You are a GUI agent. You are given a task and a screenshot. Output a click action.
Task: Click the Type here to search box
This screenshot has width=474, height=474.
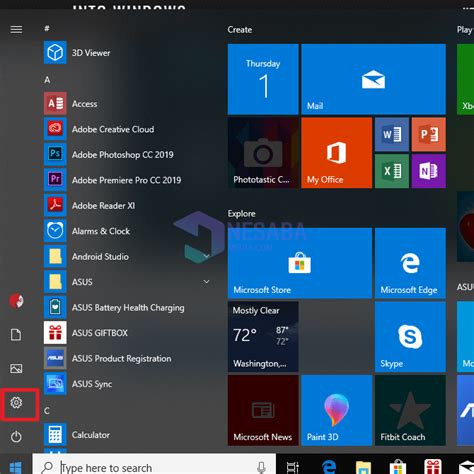[154, 464]
